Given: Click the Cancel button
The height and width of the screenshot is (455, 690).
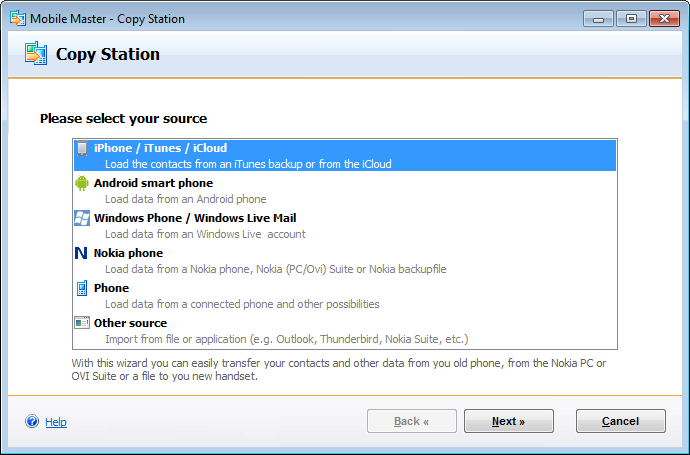Looking at the screenshot, I should (620, 421).
